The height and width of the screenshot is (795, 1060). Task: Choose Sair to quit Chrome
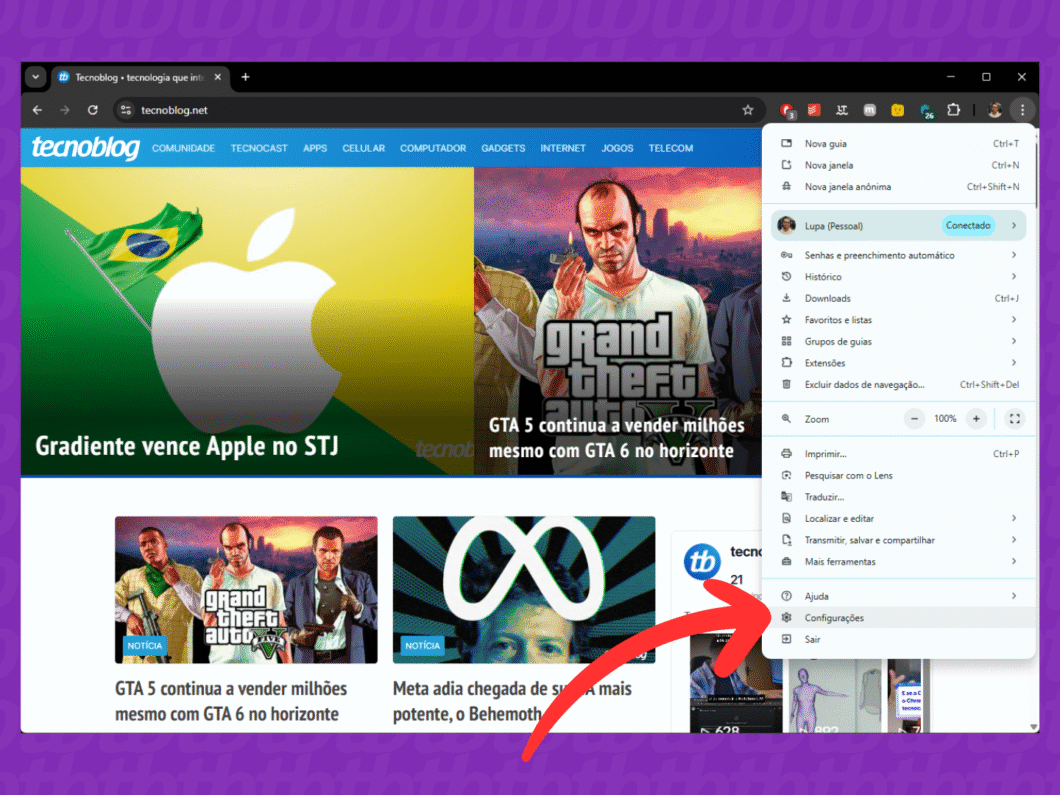(x=899, y=640)
